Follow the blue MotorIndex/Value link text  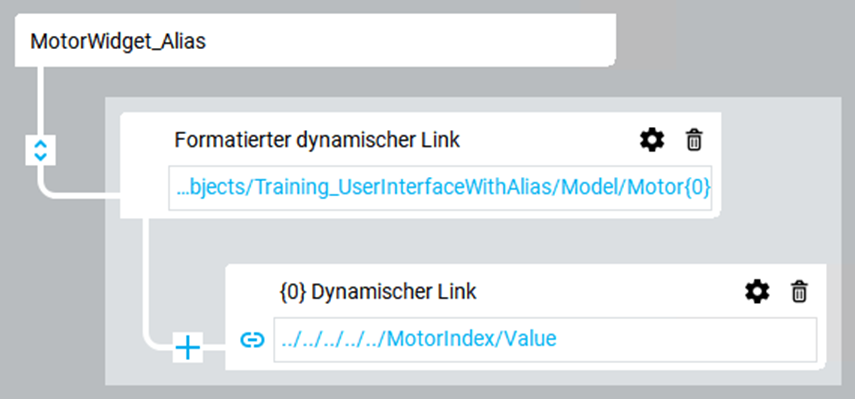pyautogui.click(x=419, y=339)
